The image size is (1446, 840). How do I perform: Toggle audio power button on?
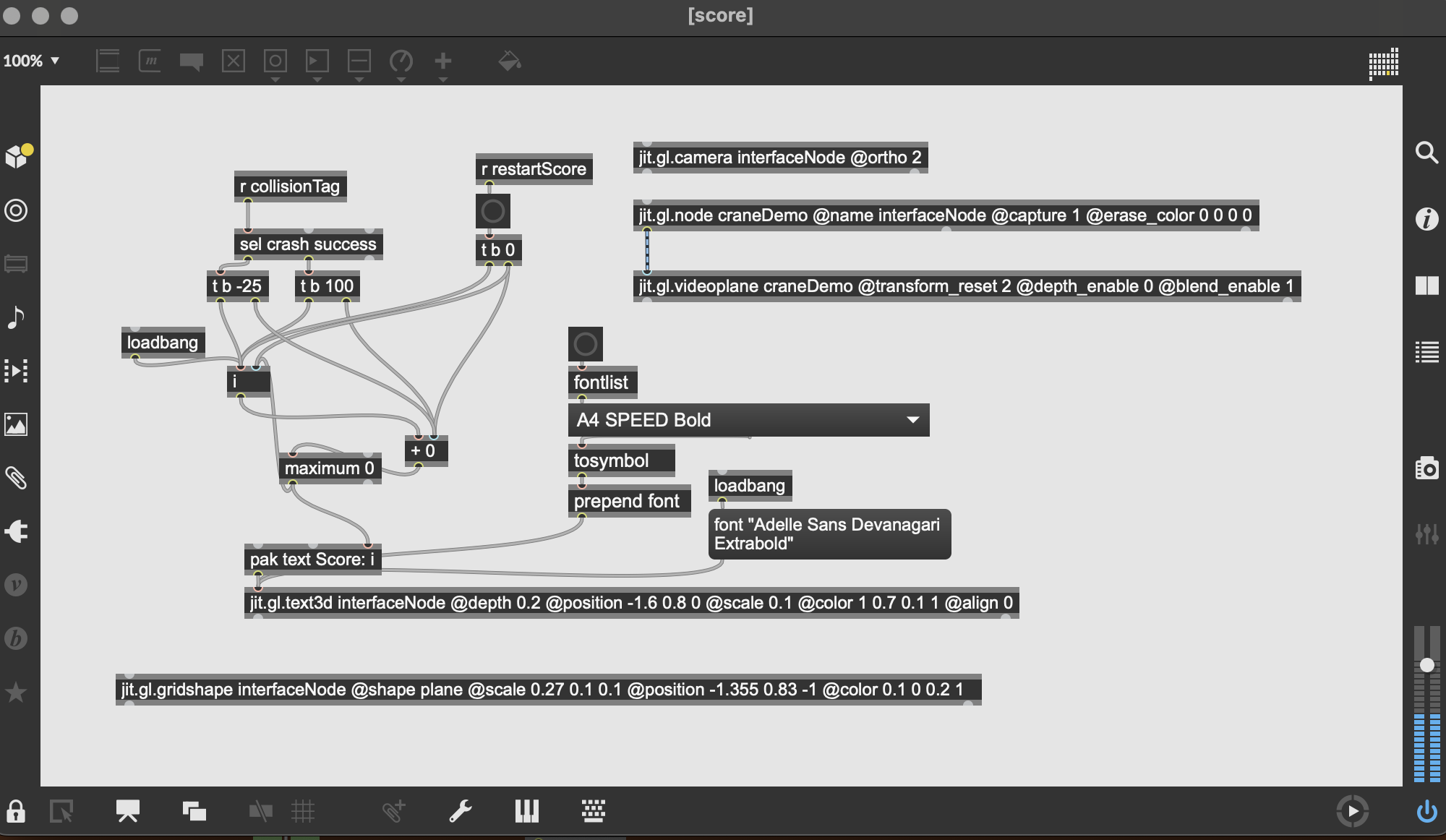[1426, 811]
